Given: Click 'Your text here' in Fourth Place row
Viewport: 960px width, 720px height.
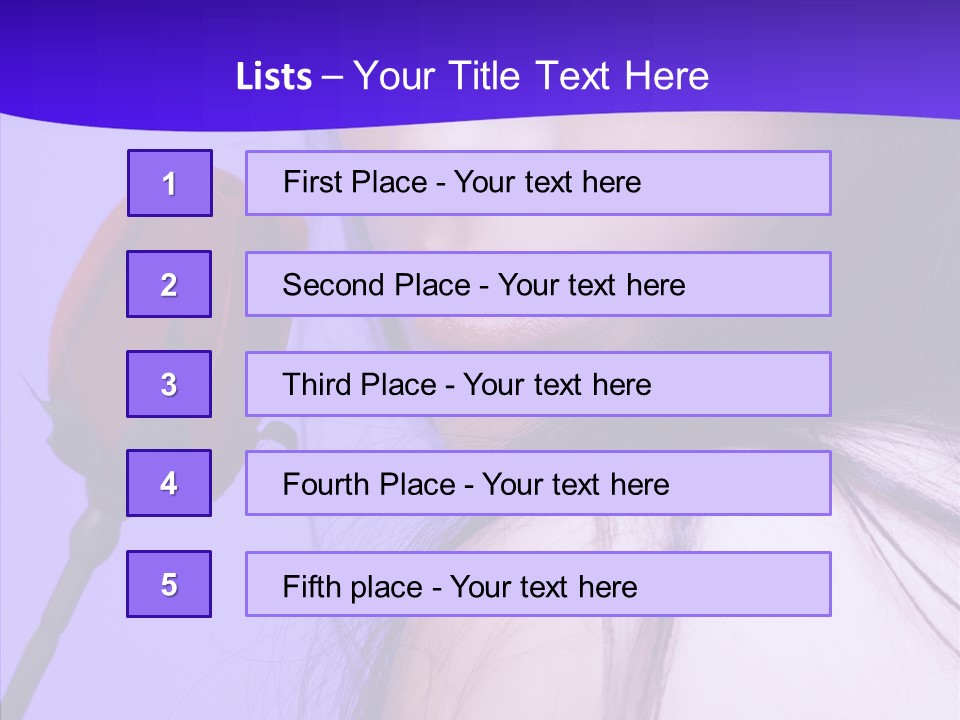Looking at the screenshot, I should pyautogui.click(x=576, y=485).
